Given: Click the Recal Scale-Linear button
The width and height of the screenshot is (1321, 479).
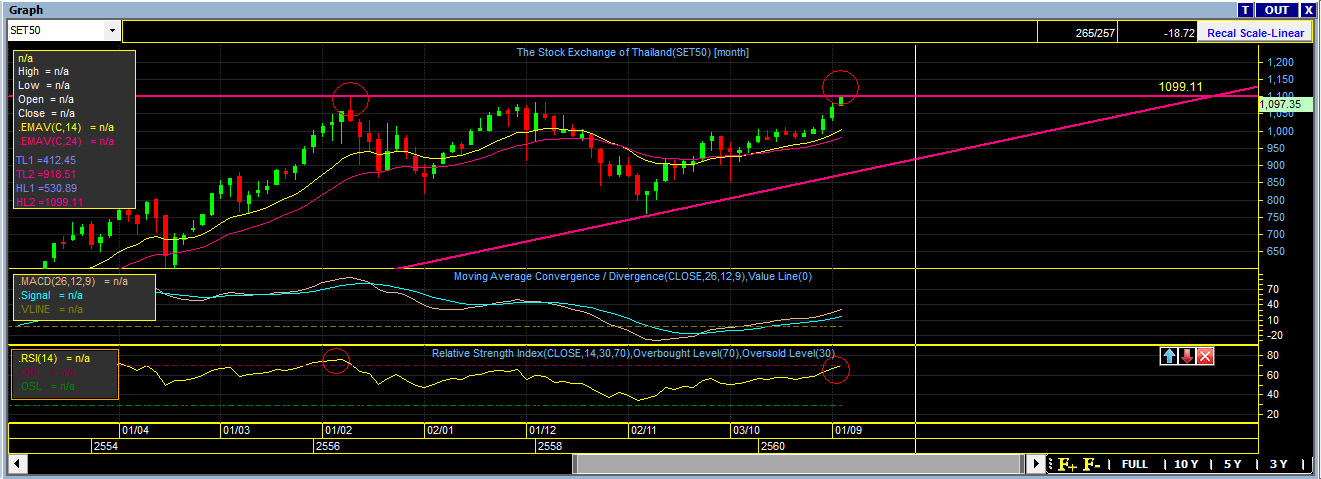Looking at the screenshot, I should click(1255, 32).
